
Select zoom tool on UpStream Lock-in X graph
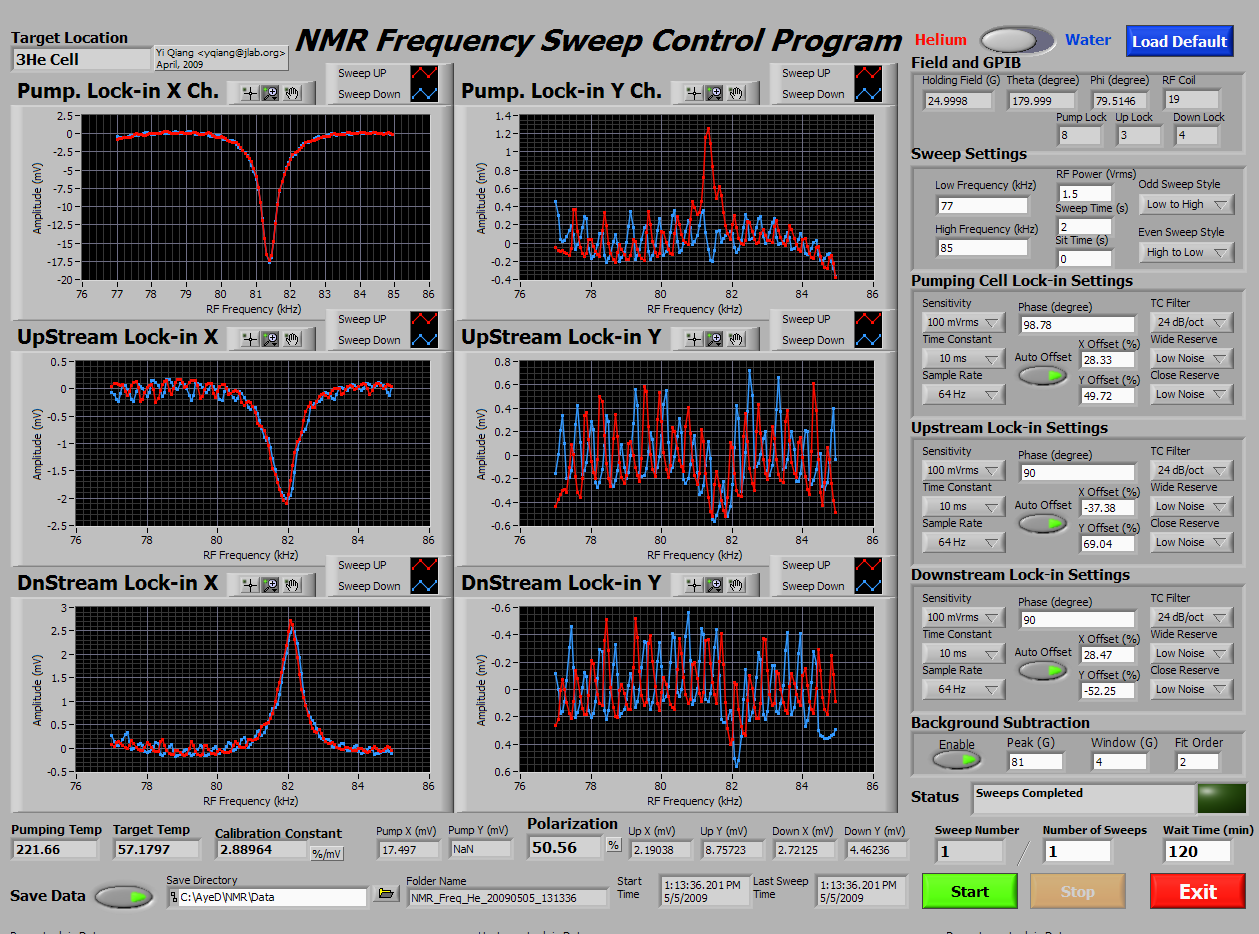point(270,339)
